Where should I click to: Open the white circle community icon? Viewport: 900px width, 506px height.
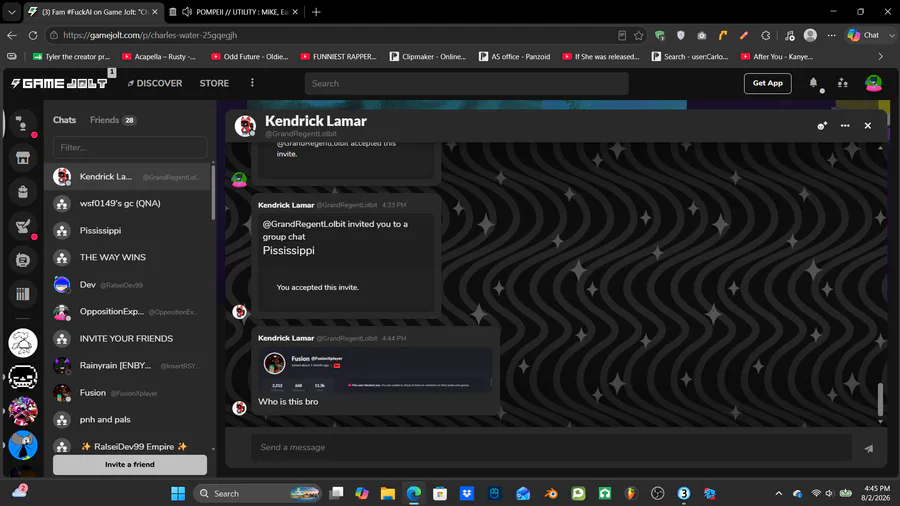(x=23, y=343)
